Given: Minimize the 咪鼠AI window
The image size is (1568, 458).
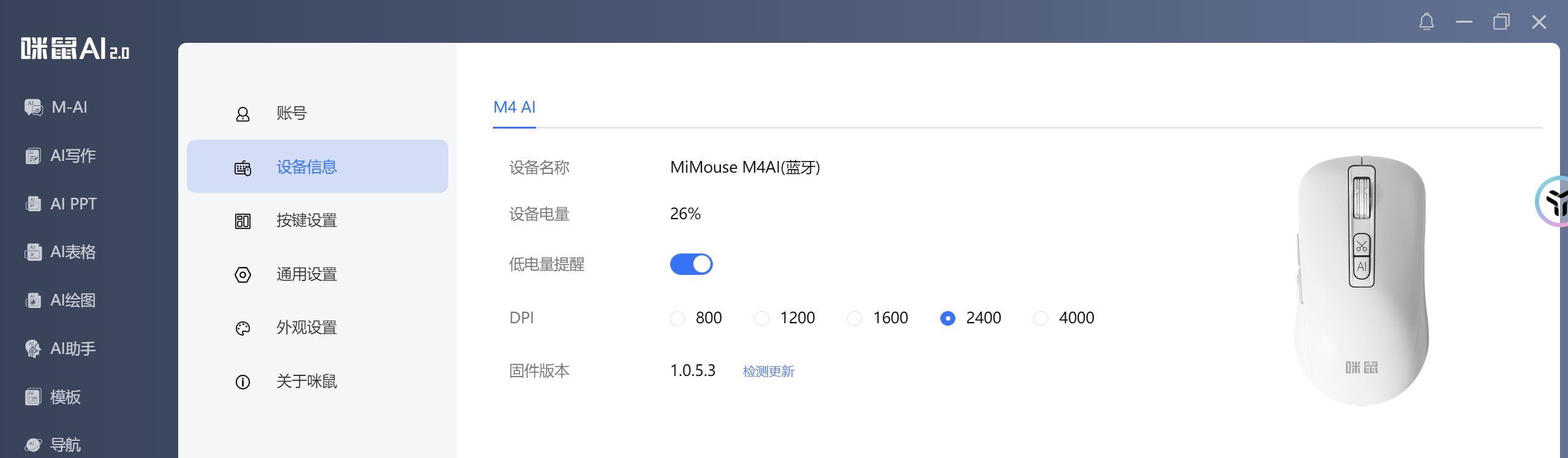Looking at the screenshot, I should pos(1464,22).
